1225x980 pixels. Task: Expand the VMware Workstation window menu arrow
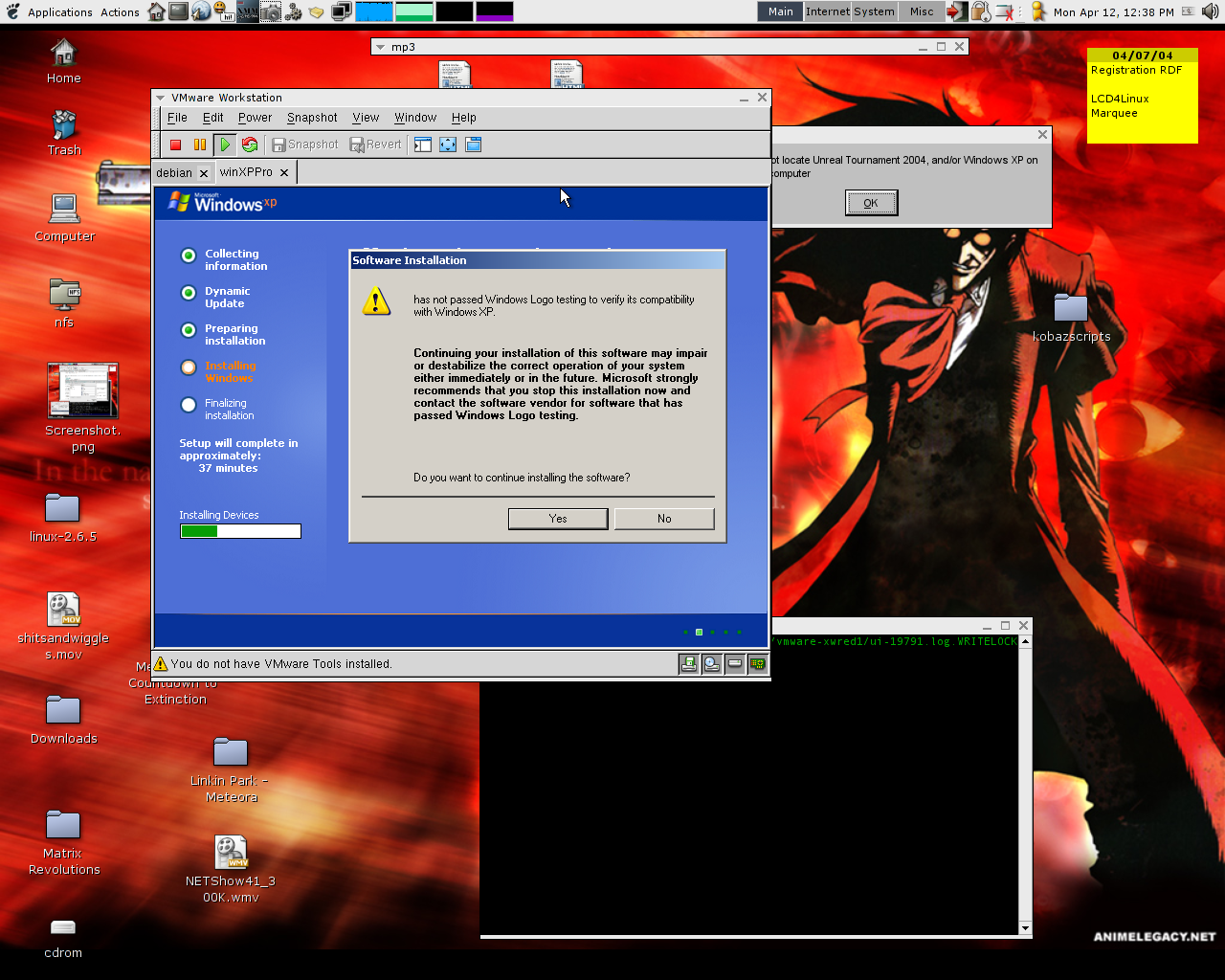click(161, 98)
